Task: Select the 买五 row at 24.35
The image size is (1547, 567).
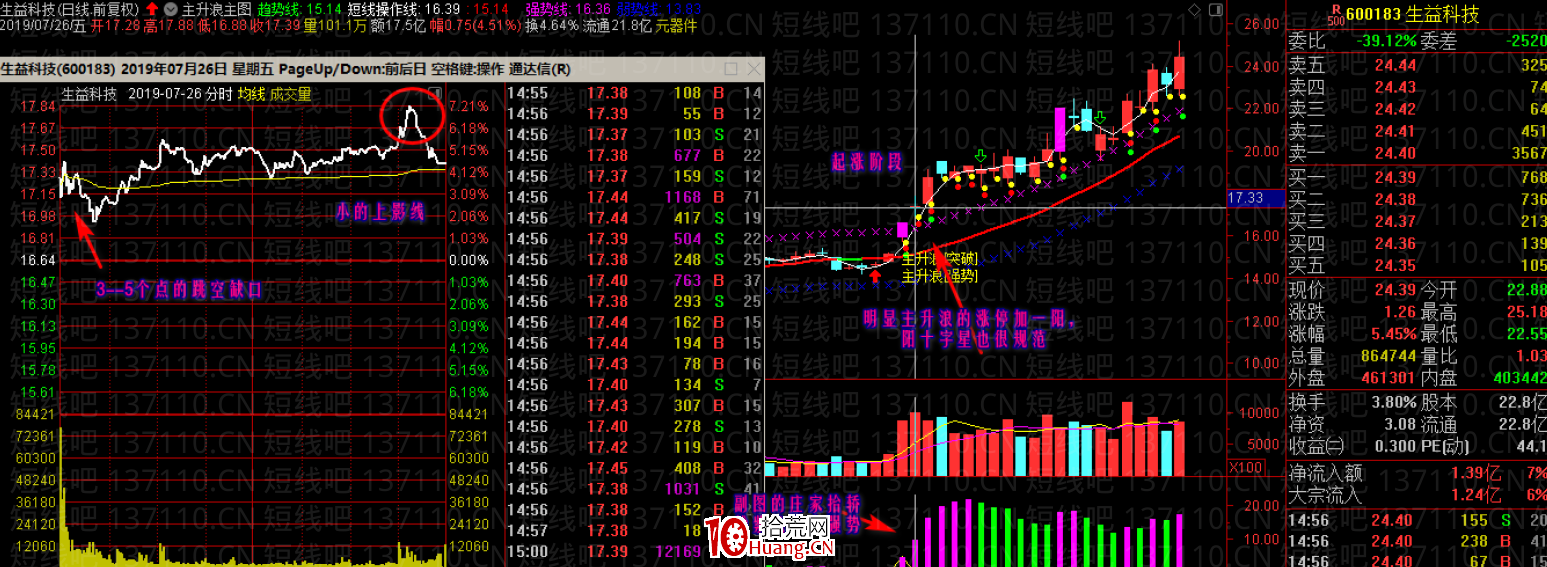Action: 1416,265
